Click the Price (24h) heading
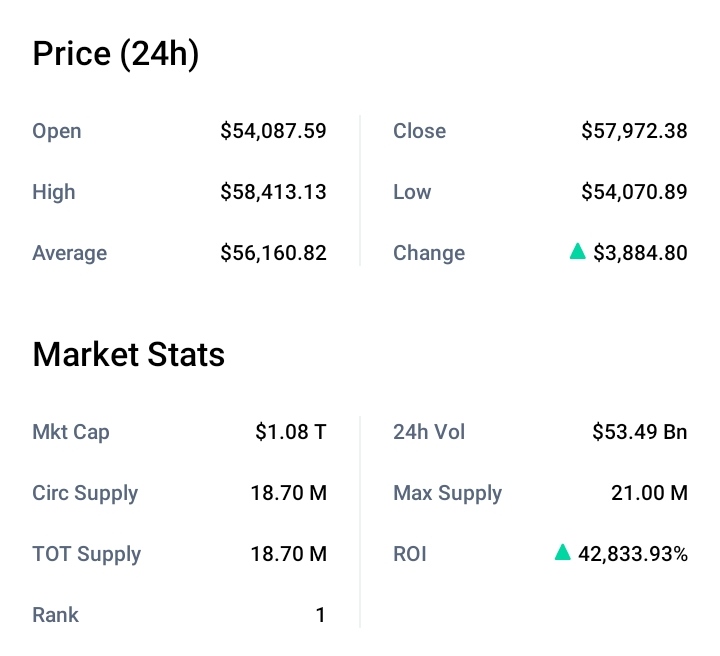 (116, 54)
